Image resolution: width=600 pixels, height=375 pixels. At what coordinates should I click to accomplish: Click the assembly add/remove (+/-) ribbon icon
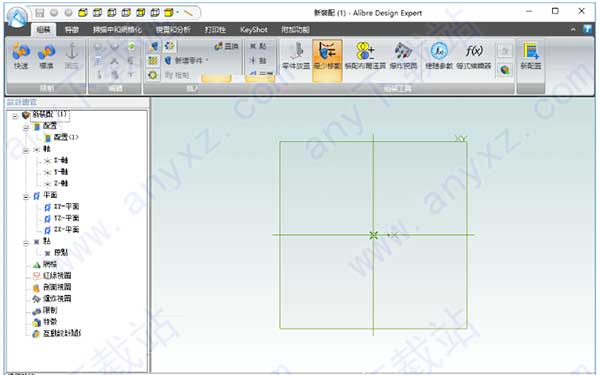pos(365,56)
